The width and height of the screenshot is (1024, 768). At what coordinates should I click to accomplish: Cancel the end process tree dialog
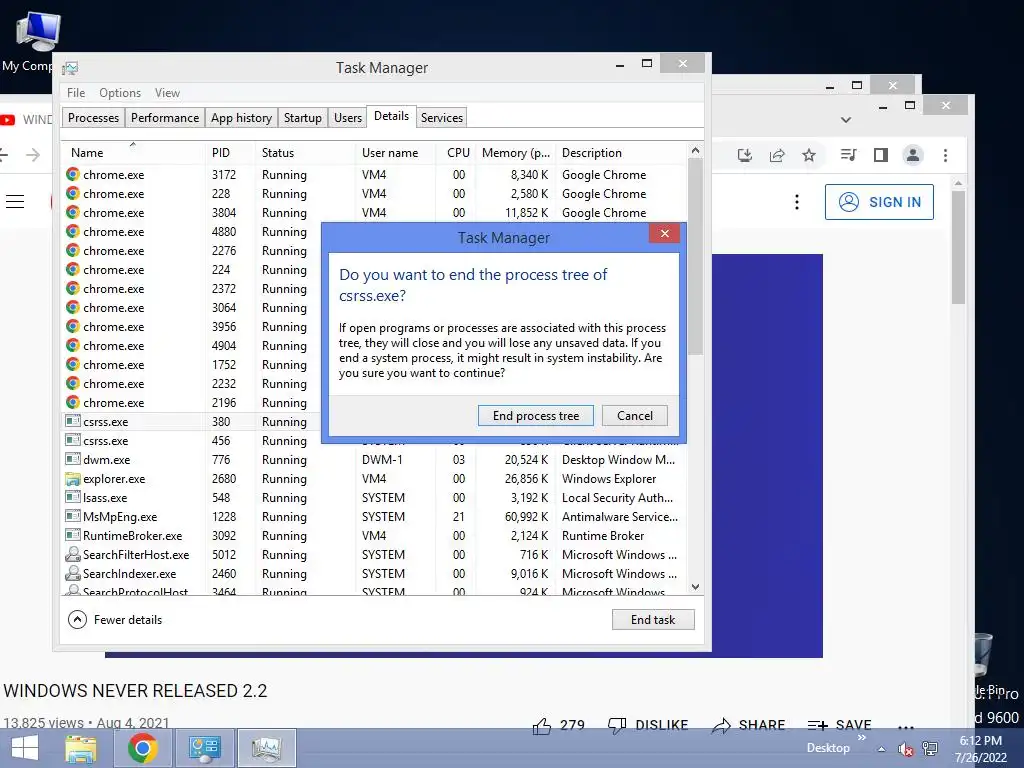(x=634, y=416)
